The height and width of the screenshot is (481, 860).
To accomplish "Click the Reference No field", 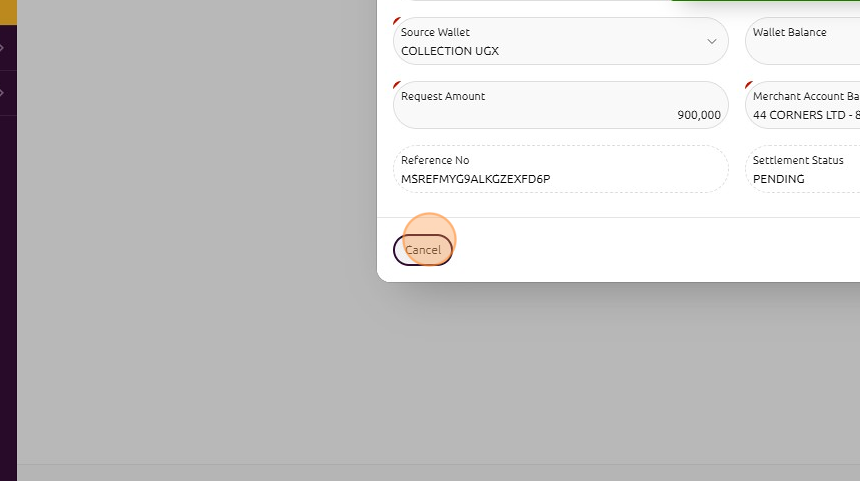I will coord(560,169).
